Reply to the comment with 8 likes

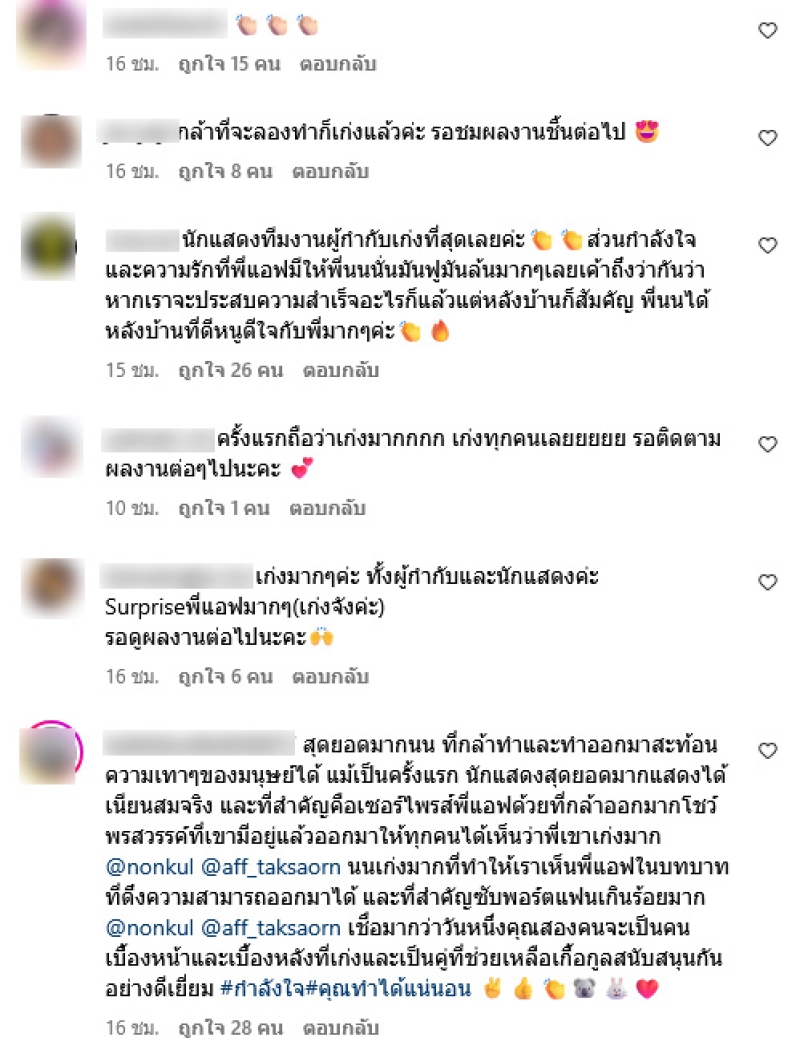tap(331, 171)
